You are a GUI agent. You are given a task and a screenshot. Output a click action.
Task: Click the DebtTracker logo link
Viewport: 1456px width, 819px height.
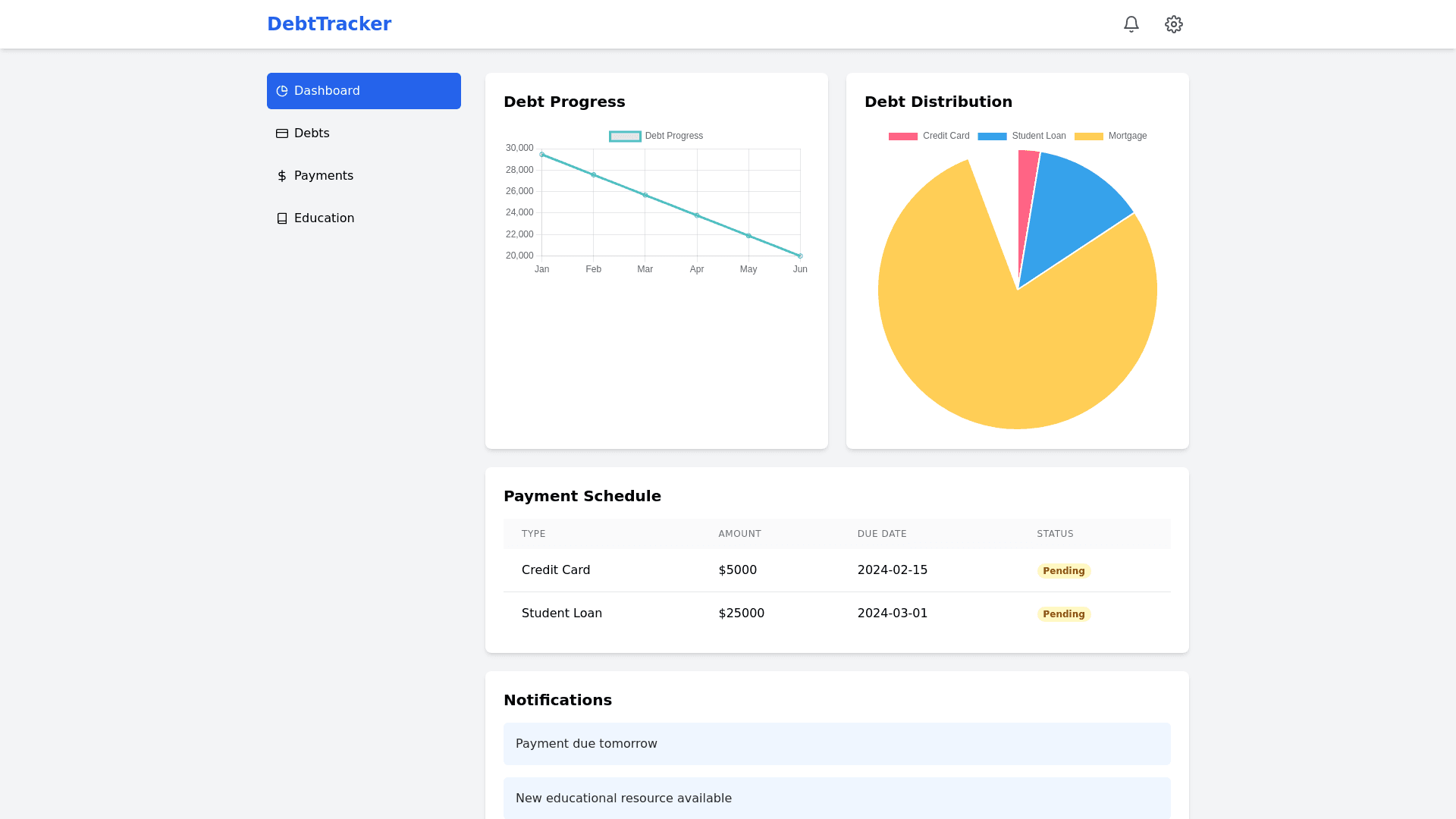coord(329,24)
